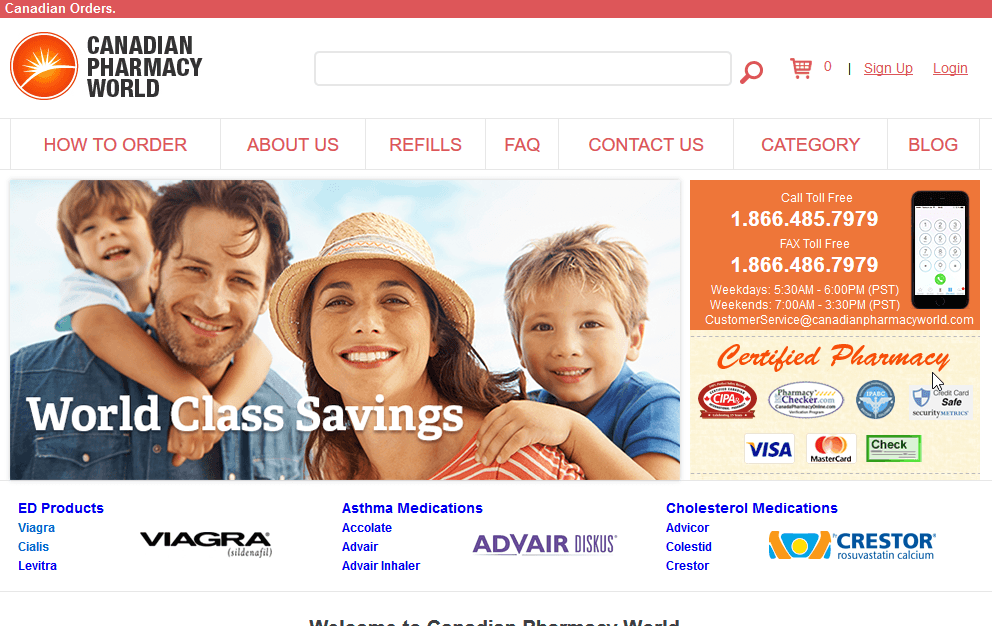Click the Credit Card Safe security badge

[940, 401]
